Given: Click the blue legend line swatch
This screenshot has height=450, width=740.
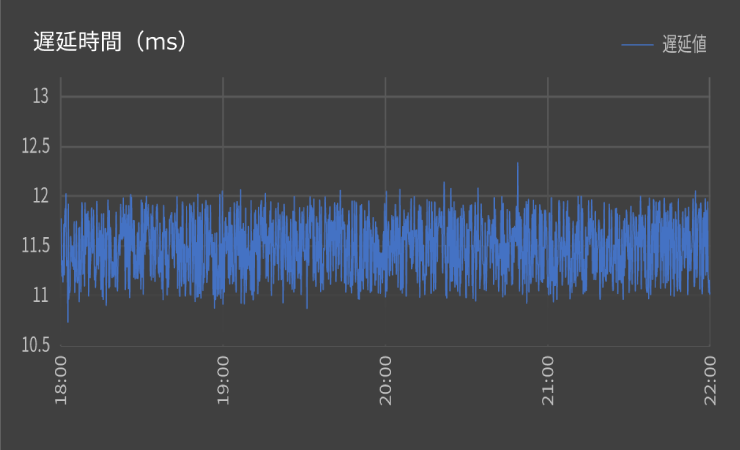Looking at the screenshot, I should pos(638,44).
